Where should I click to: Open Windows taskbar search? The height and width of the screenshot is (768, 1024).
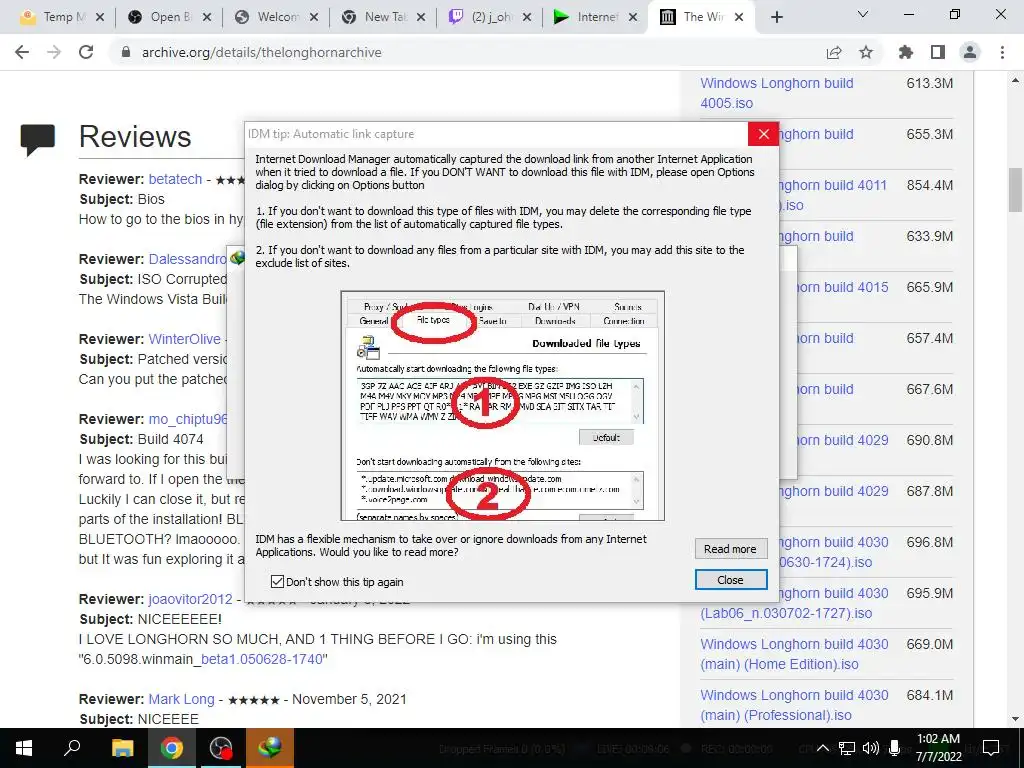73,748
